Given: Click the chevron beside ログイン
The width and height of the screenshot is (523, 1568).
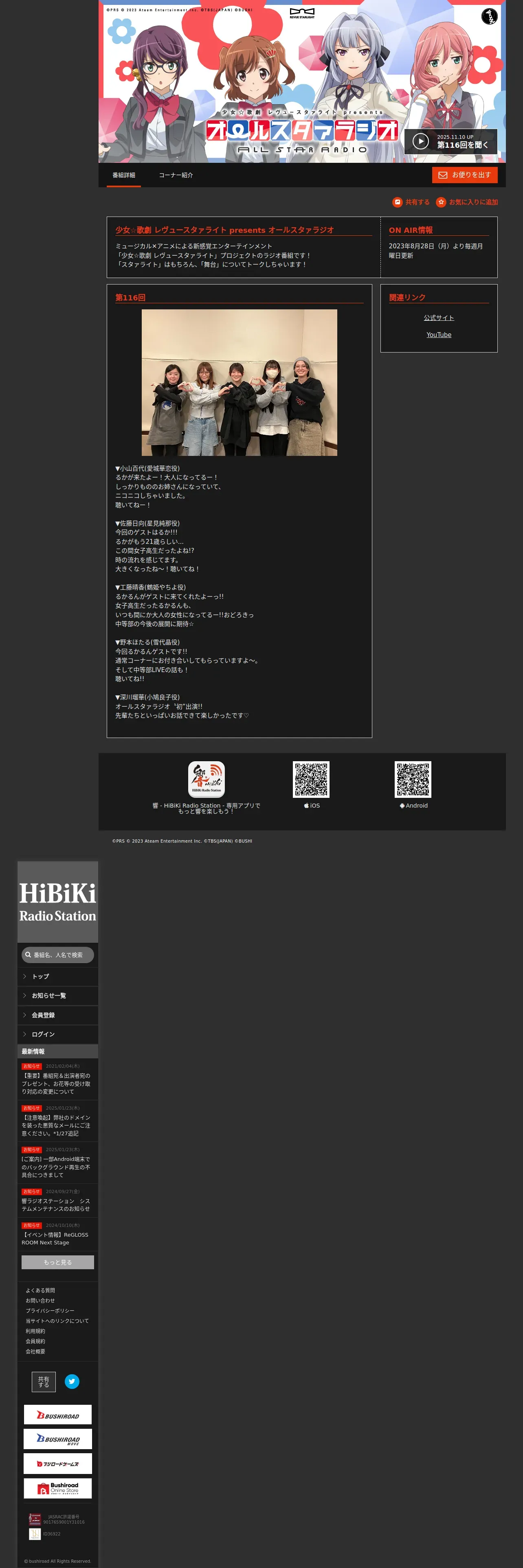Looking at the screenshot, I should tap(24, 1034).
